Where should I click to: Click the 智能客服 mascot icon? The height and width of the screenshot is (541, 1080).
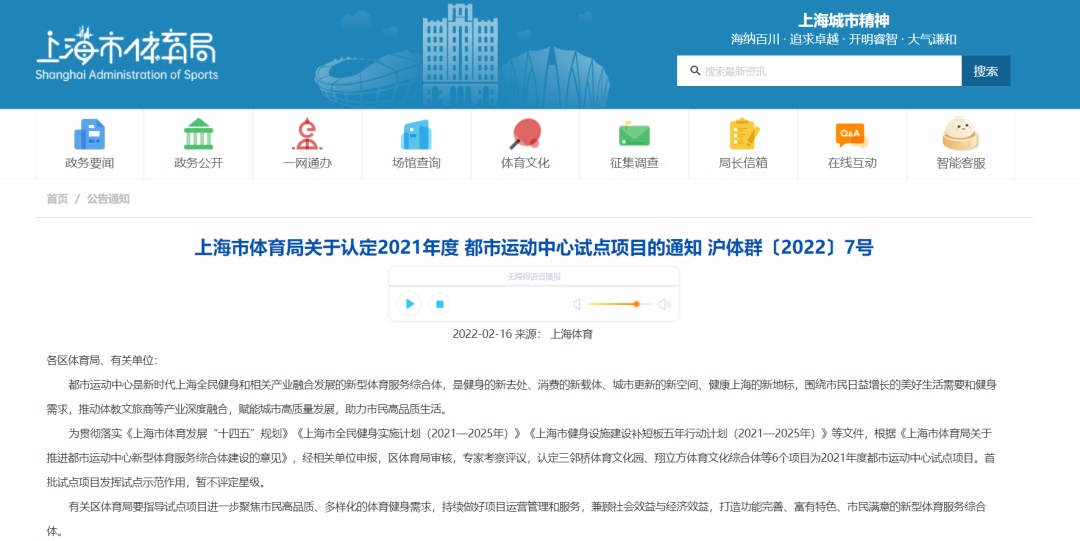(x=961, y=134)
